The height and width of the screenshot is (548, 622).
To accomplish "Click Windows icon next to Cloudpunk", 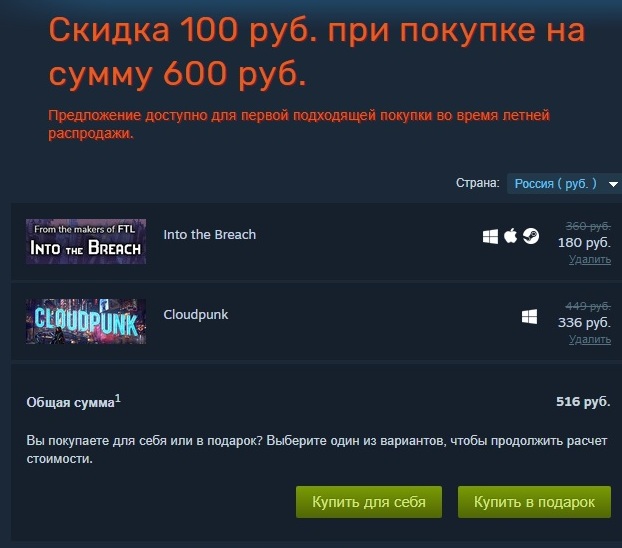I will [x=529, y=317].
